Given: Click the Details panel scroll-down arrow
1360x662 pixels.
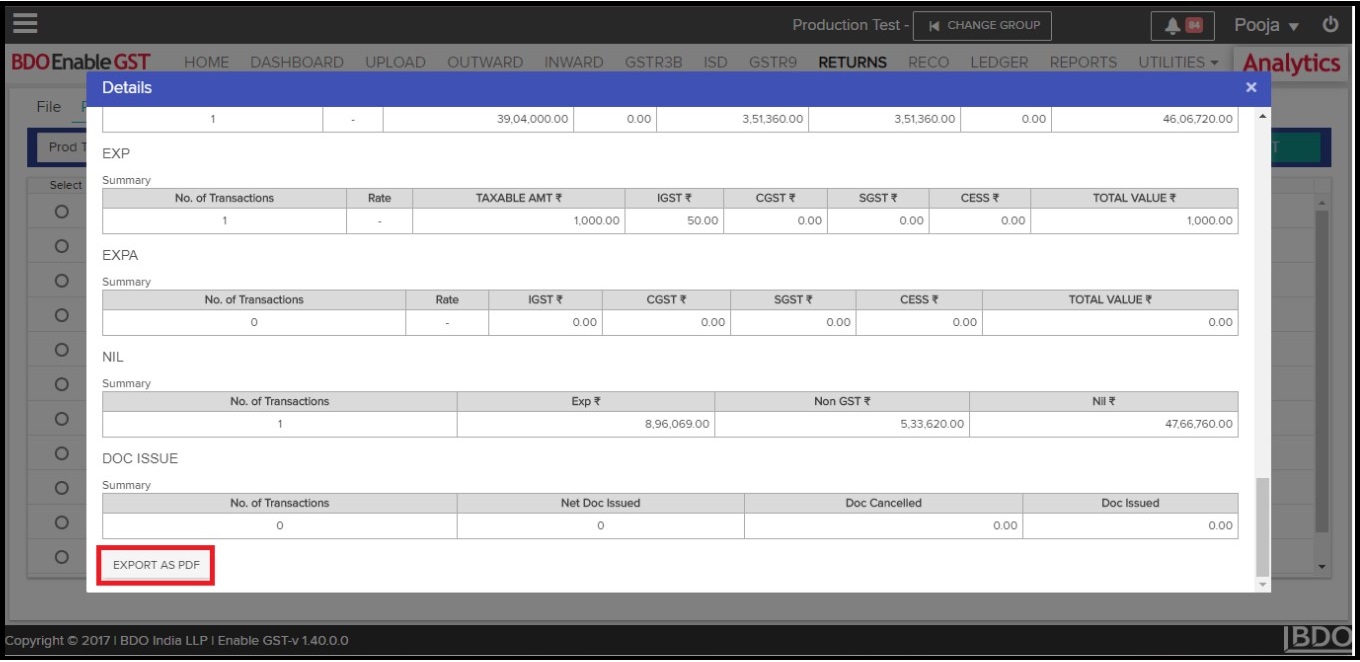Looking at the screenshot, I should [x=1262, y=584].
